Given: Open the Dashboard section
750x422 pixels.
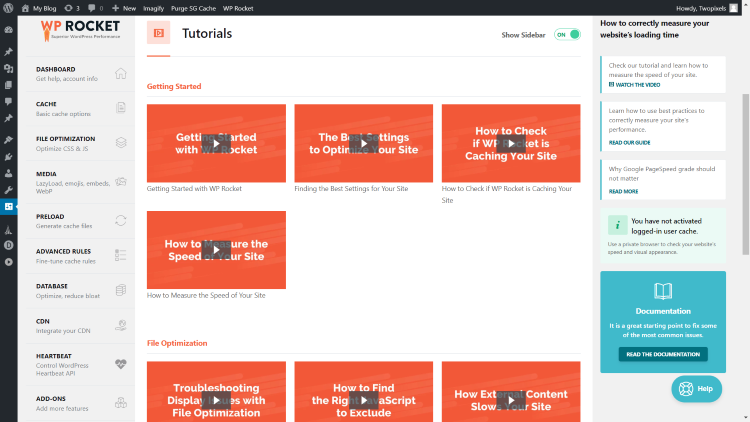Looking at the screenshot, I should pos(80,74).
